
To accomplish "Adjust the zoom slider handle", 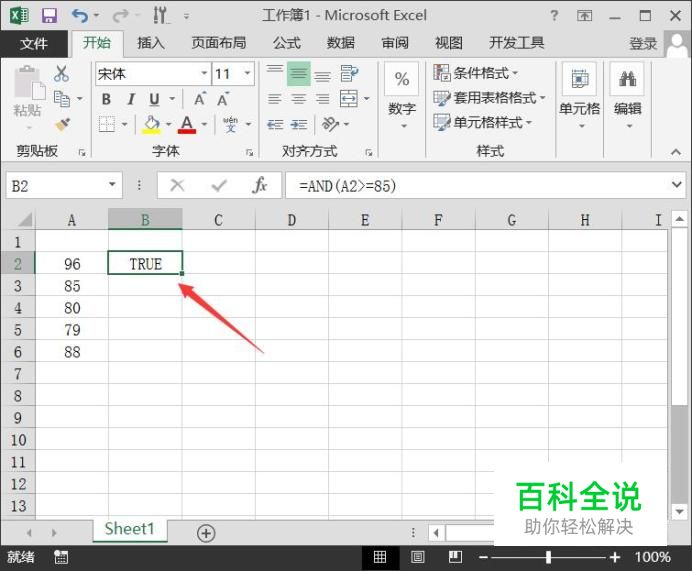I will tap(548, 557).
